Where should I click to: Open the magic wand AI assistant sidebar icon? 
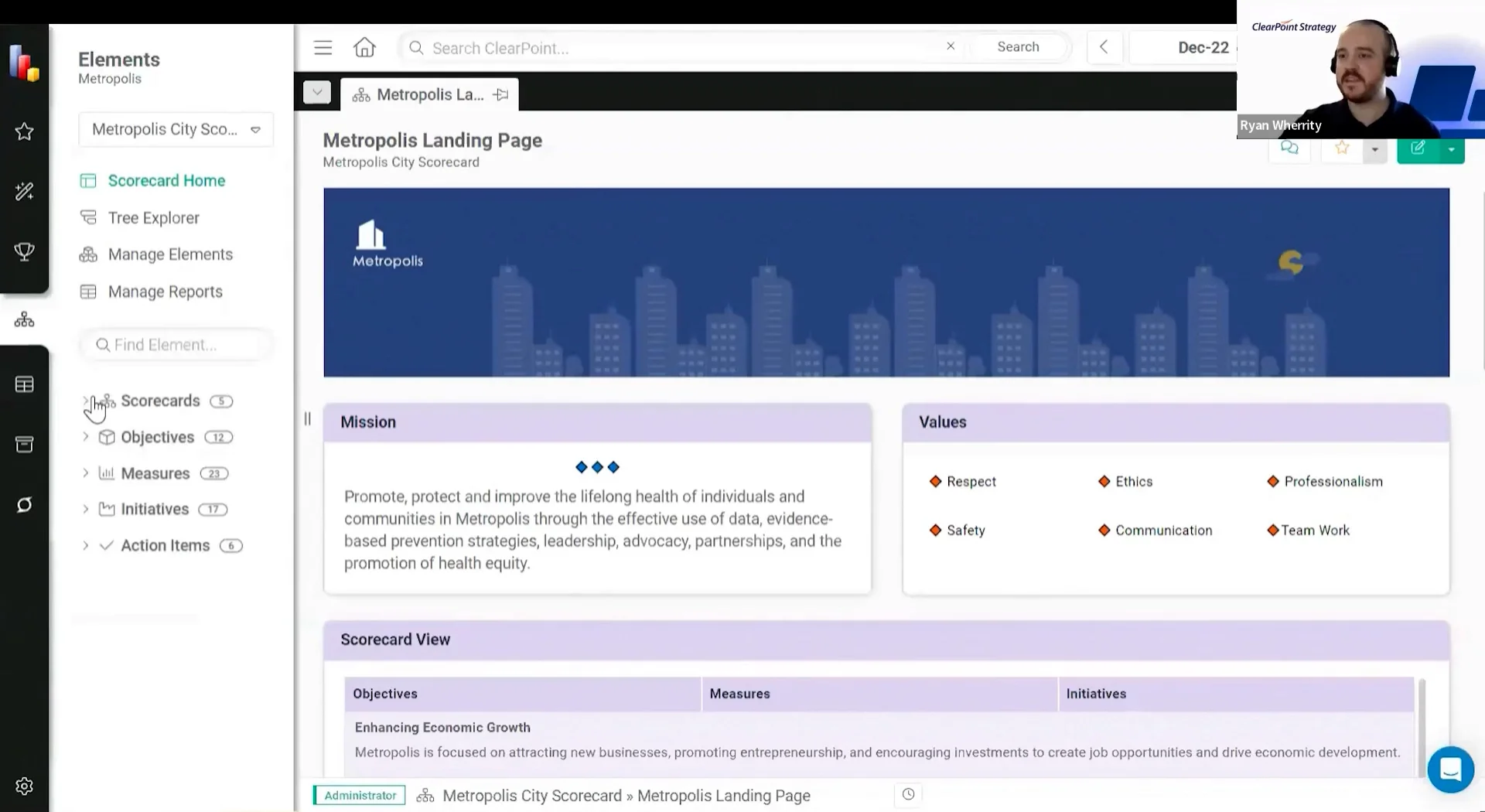[24, 191]
